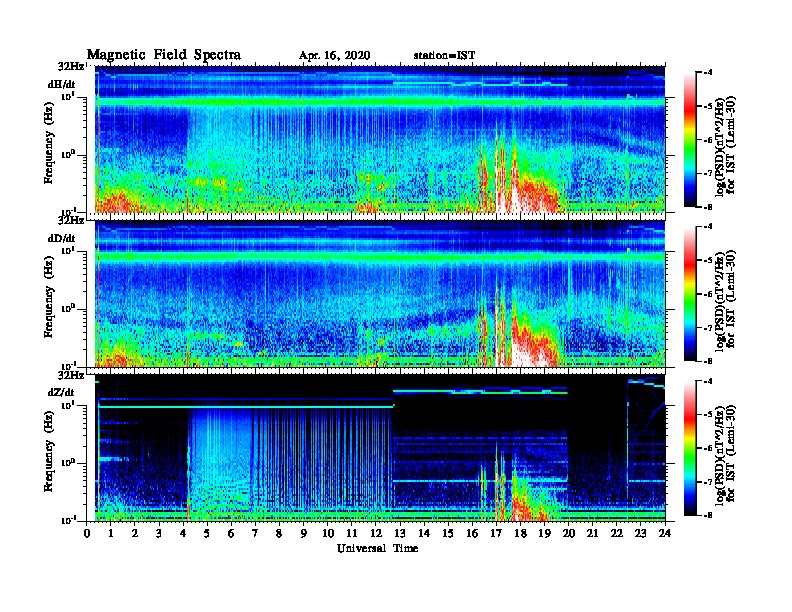Click the "Frequency (Hz)" label of dH/dt panel
Screen dimensions: 792x612
(x=48, y=143)
